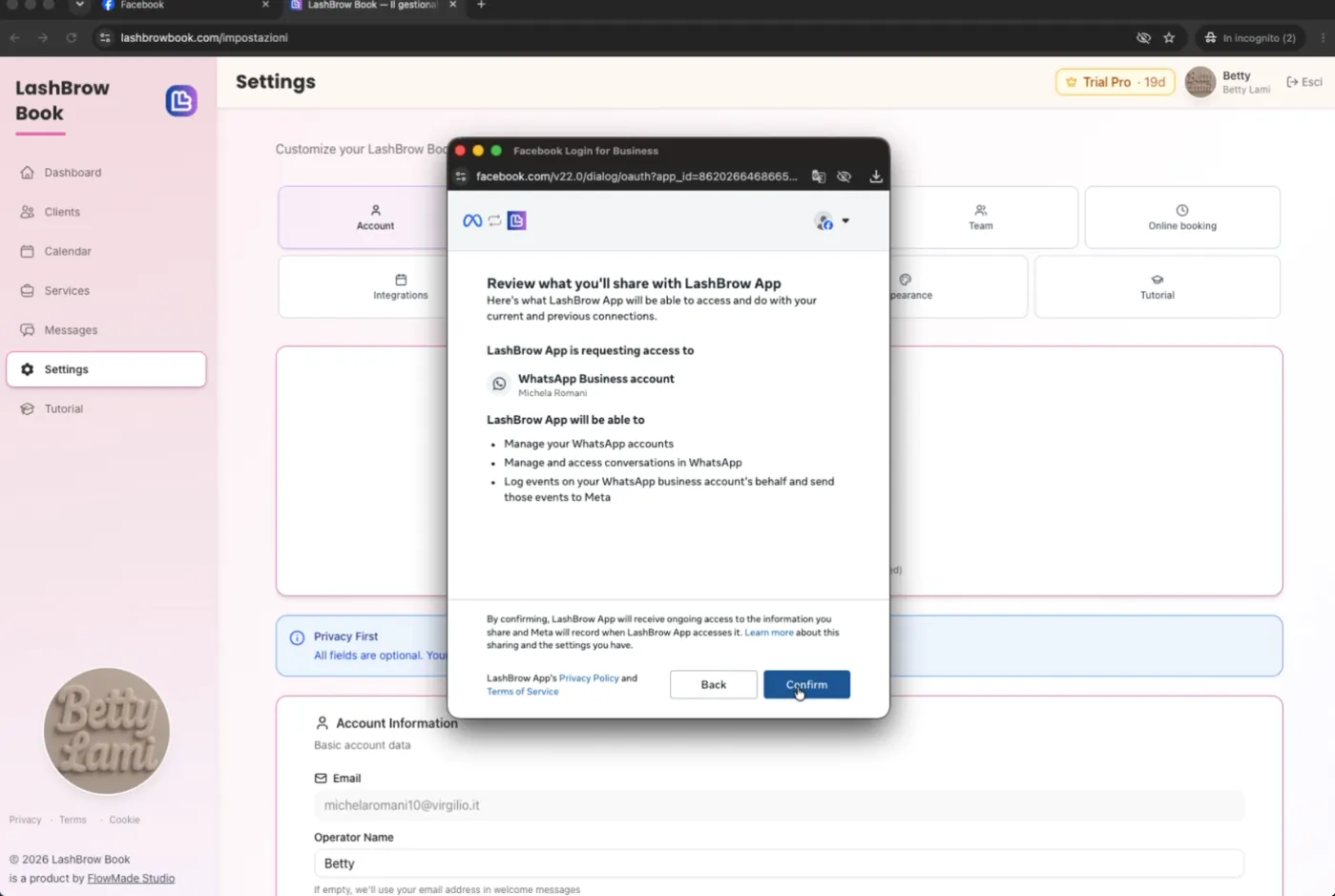The height and width of the screenshot is (896, 1335).
Task: Open Calendar in the sidebar
Action: click(105, 251)
